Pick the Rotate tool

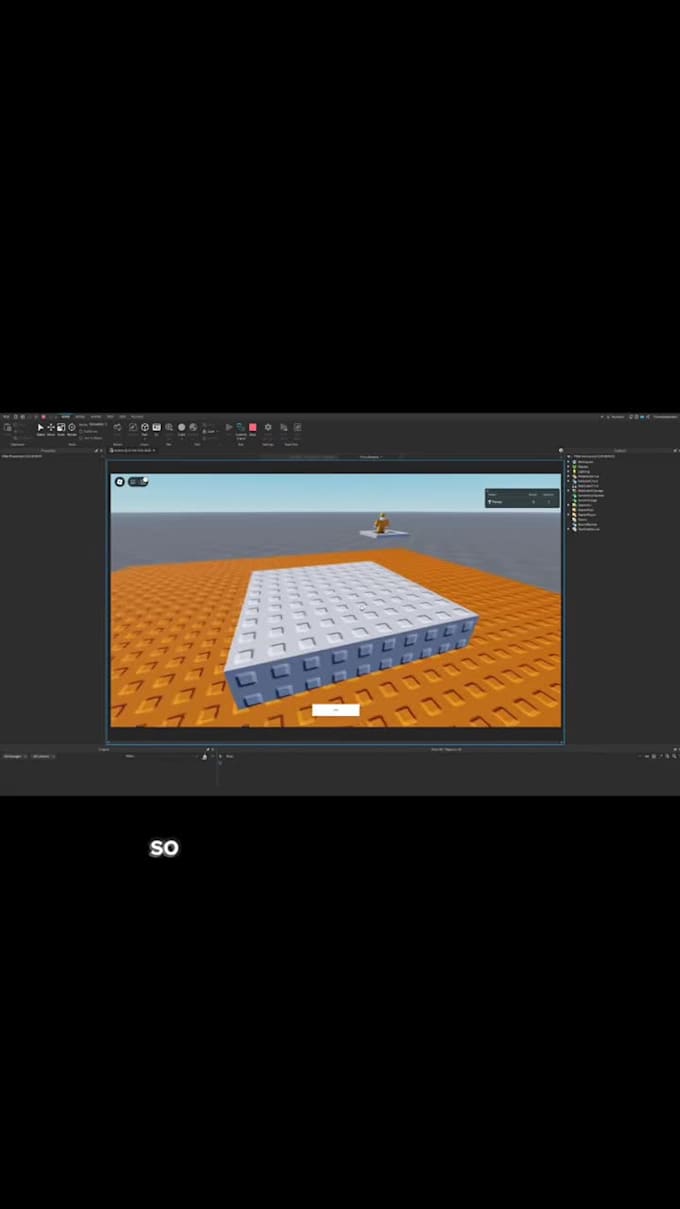(71, 428)
